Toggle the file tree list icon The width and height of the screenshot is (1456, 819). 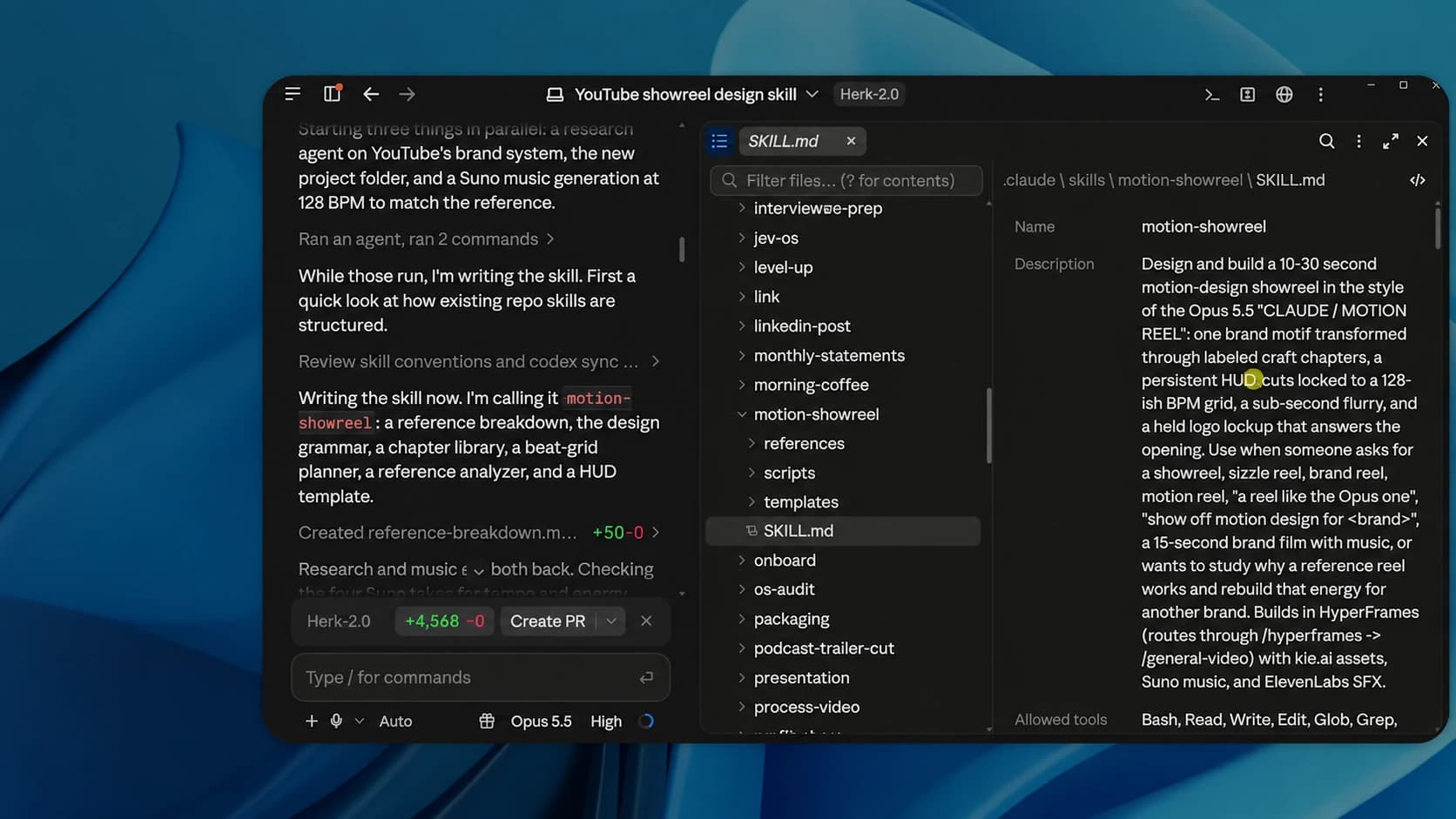click(719, 141)
